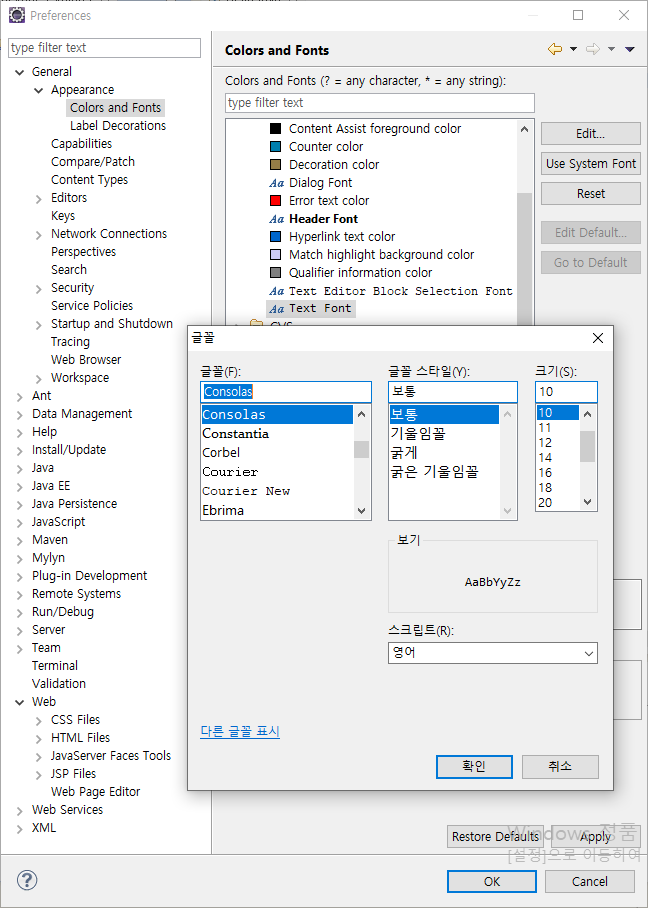Expand the XML tree node
Image resolution: width=648 pixels, height=908 pixels.
pyautogui.click(x=20, y=829)
